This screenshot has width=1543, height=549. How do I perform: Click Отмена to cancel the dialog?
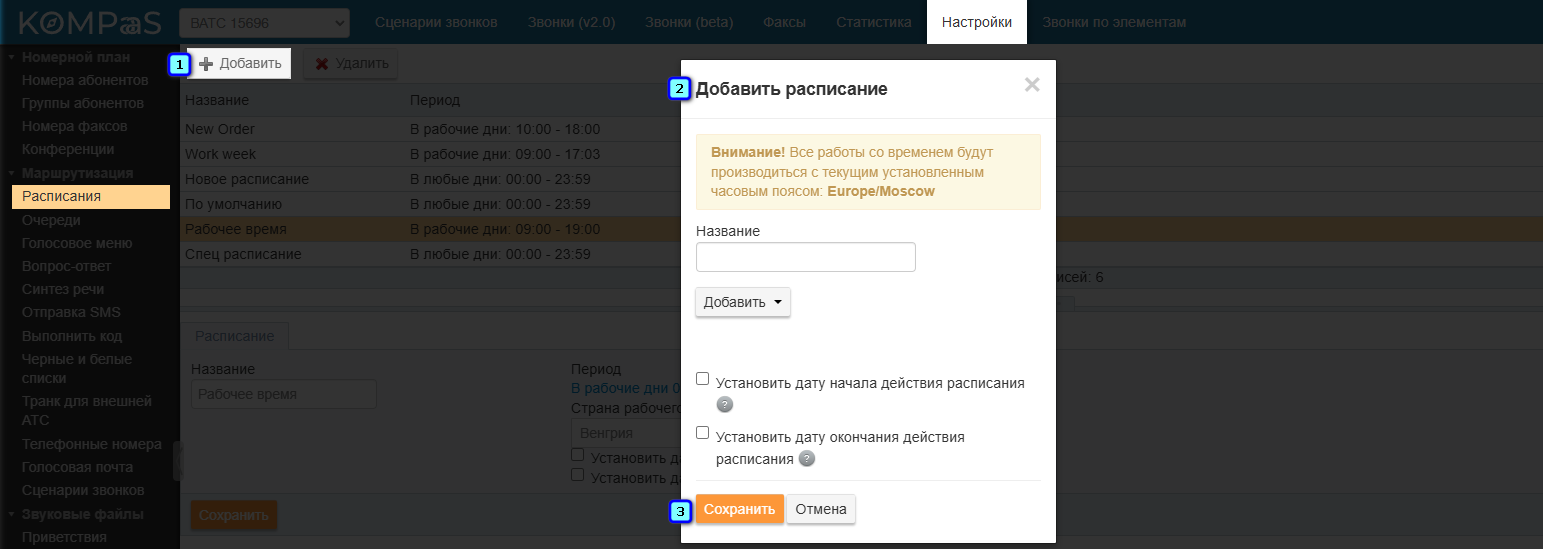[x=821, y=509]
